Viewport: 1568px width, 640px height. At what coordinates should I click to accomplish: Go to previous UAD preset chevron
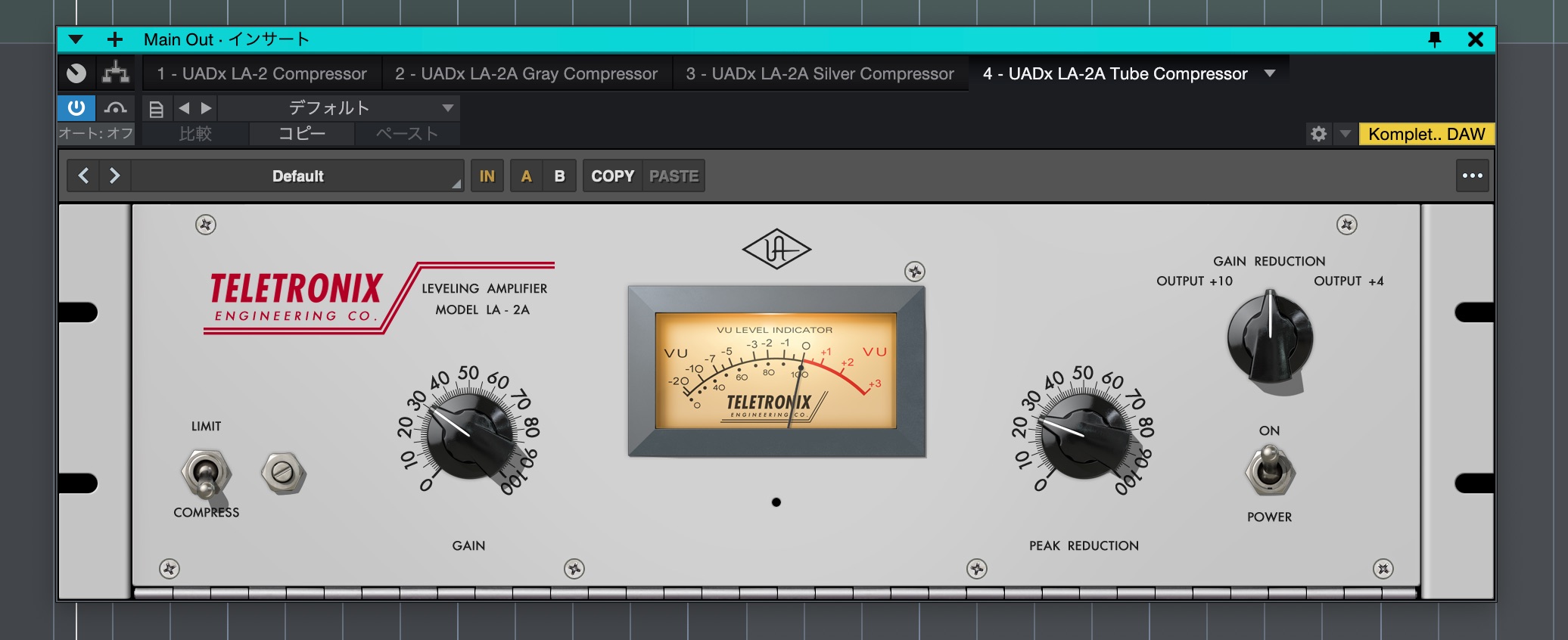(83, 176)
